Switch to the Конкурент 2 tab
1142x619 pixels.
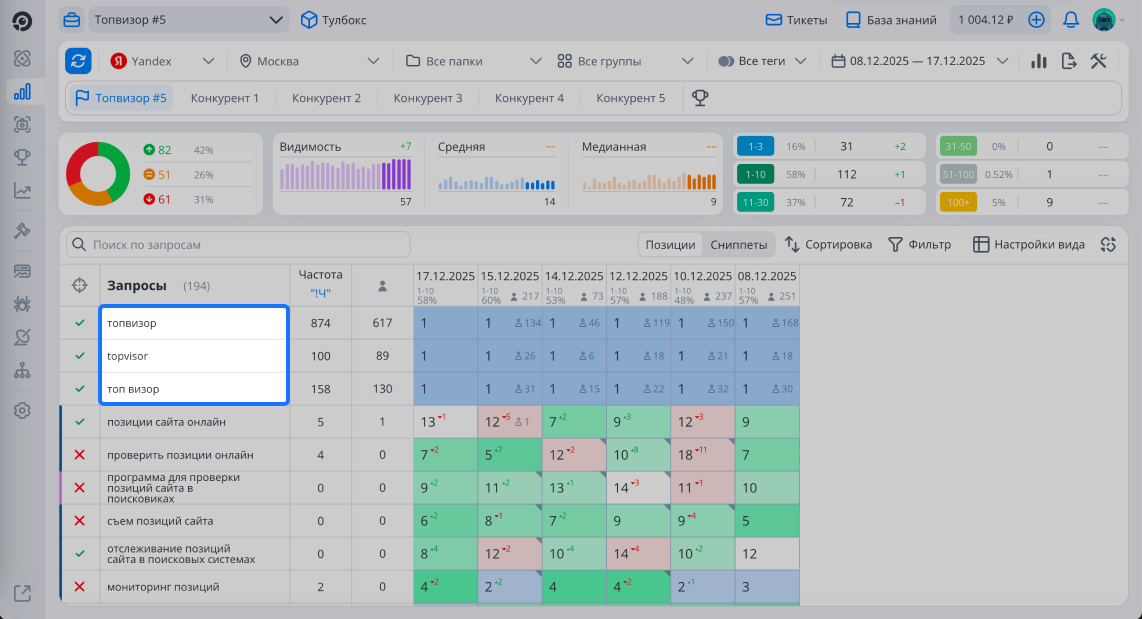click(326, 98)
